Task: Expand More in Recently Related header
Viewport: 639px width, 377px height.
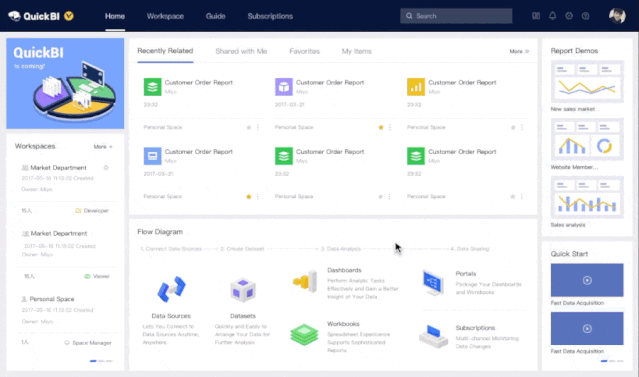Action: pos(519,51)
